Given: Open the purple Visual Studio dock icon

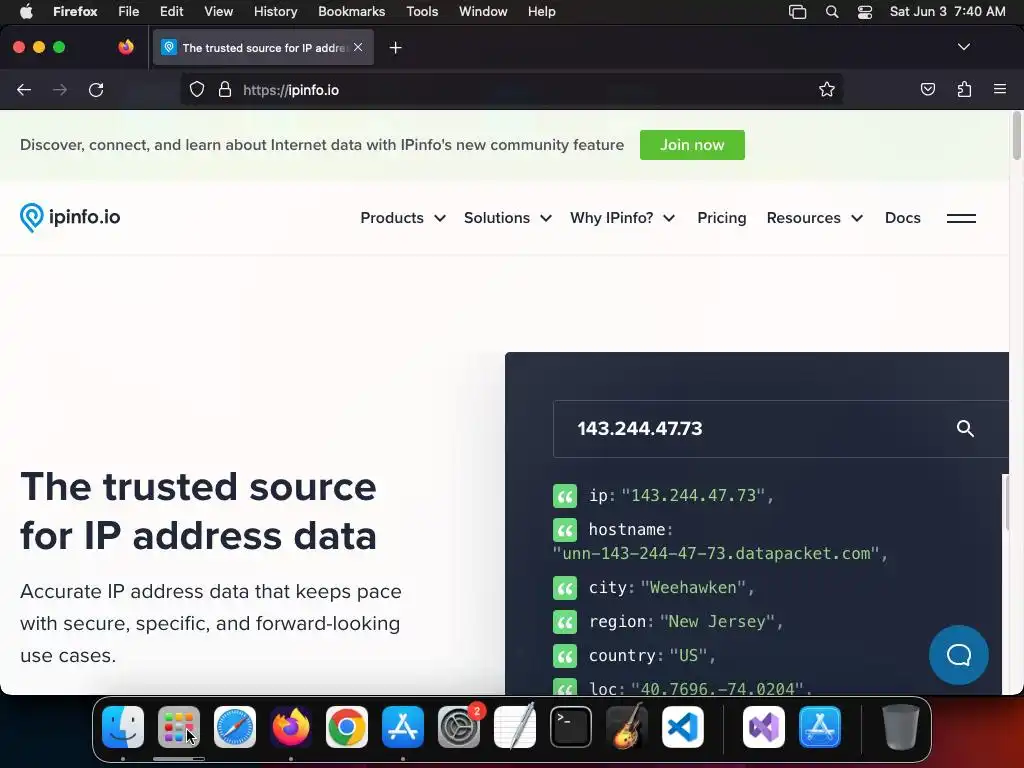Looking at the screenshot, I should [763, 727].
